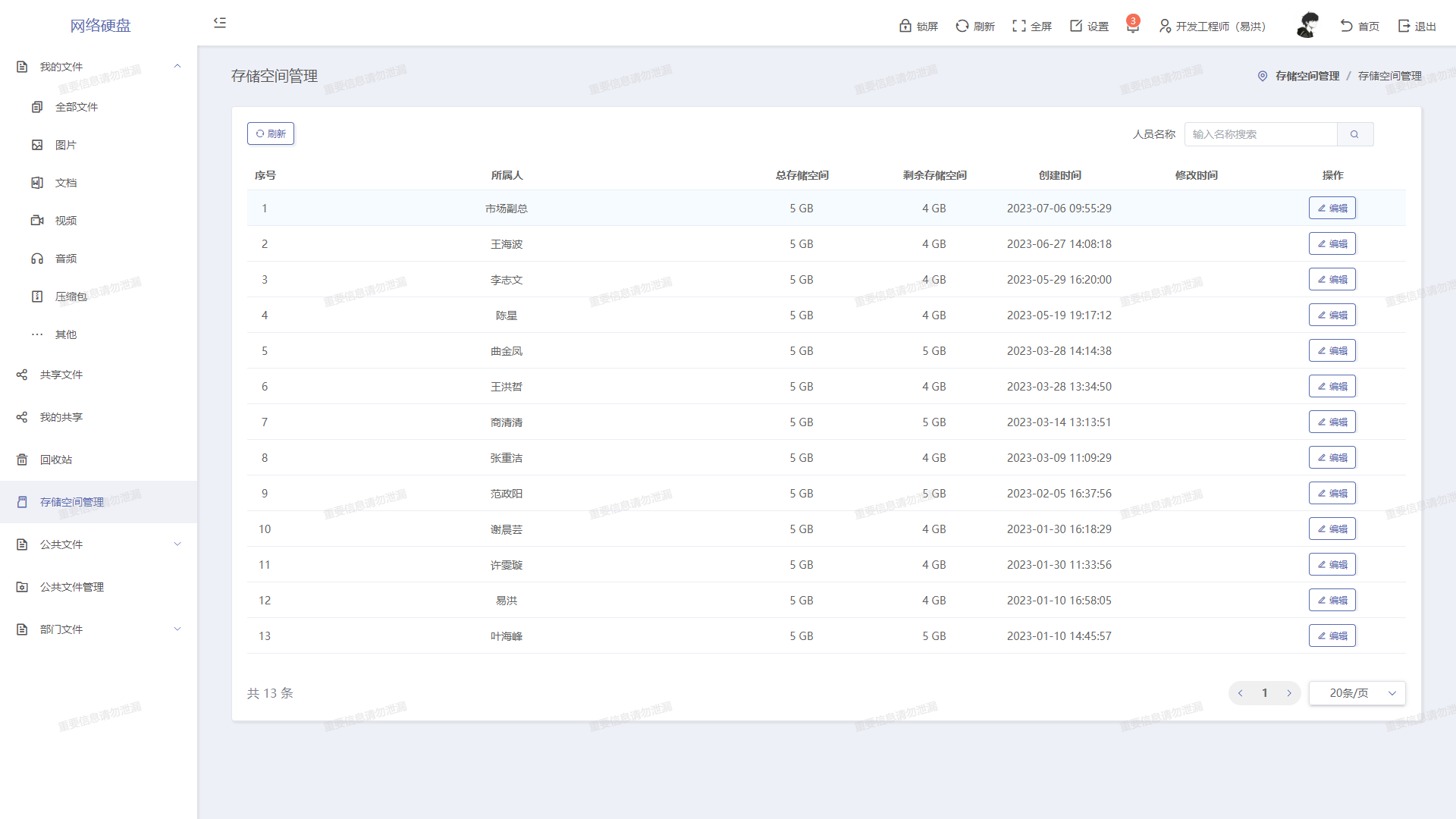Viewport: 1456px width, 819px height.
Task: Click the user avatar image
Action: point(1307,25)
